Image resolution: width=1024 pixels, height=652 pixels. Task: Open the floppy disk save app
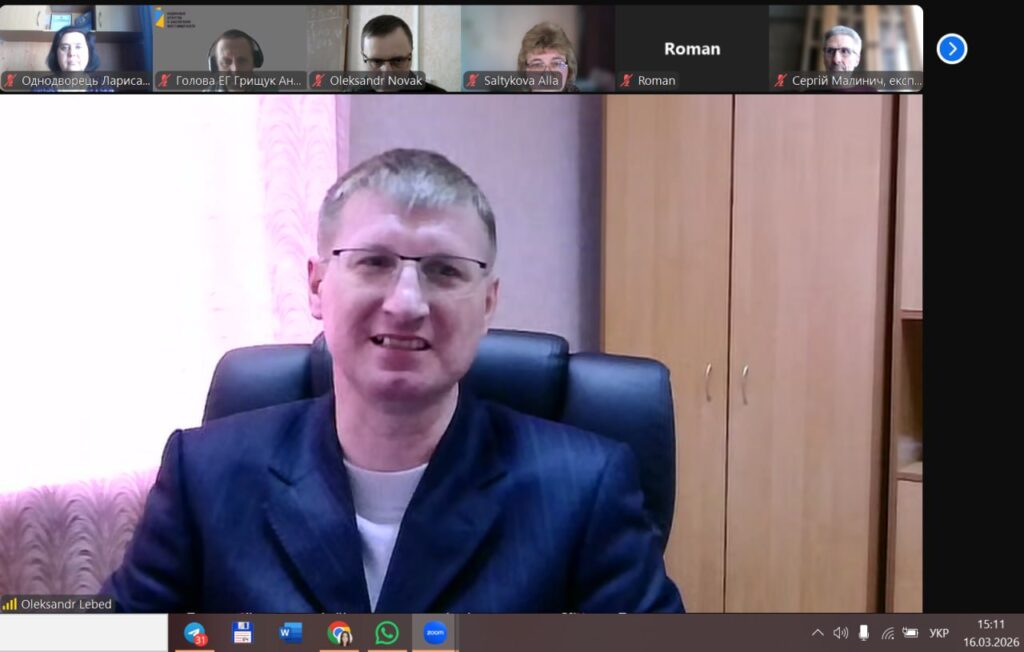[x=243, y=633]
